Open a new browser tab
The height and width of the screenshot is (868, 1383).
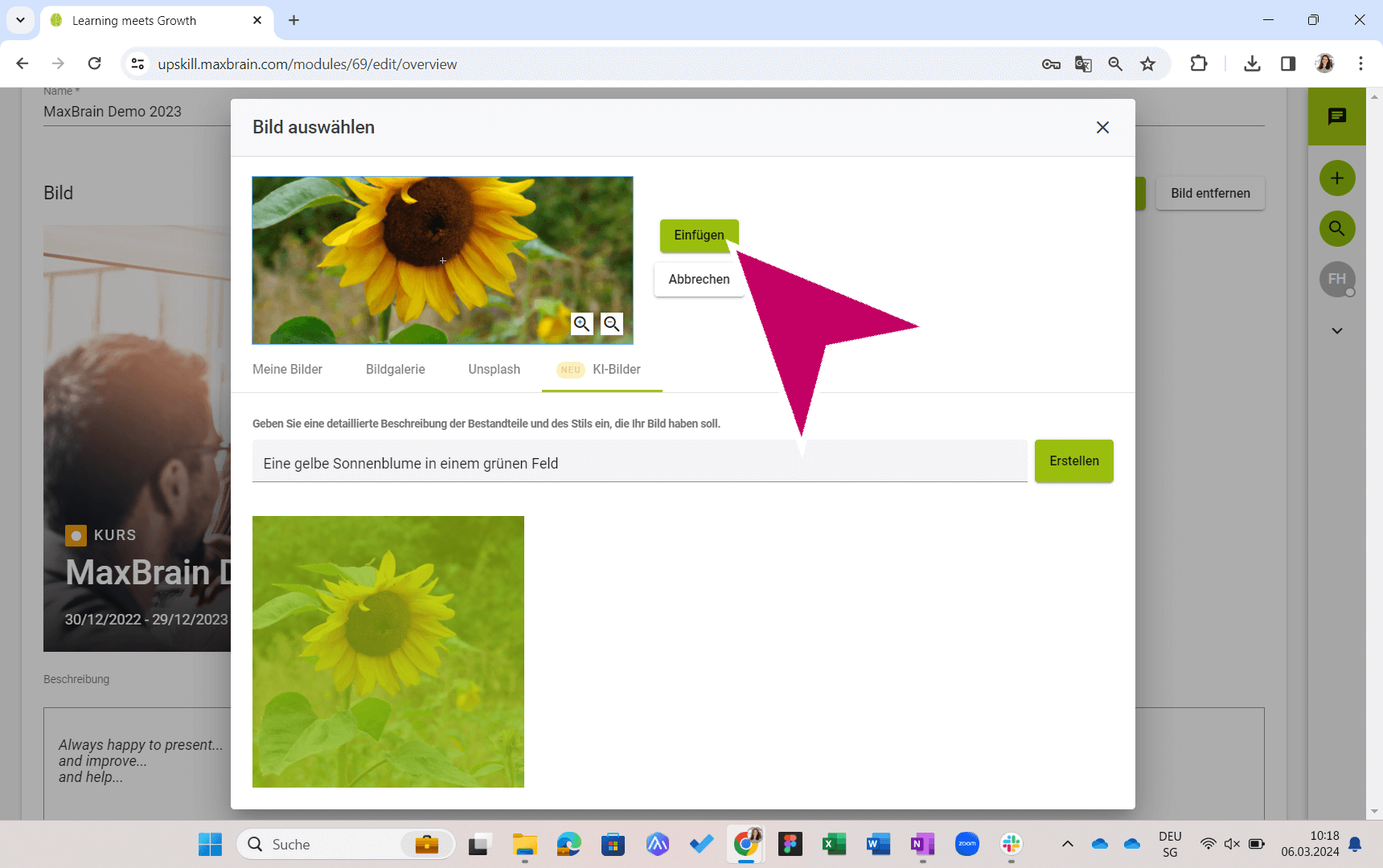point(293,20)
